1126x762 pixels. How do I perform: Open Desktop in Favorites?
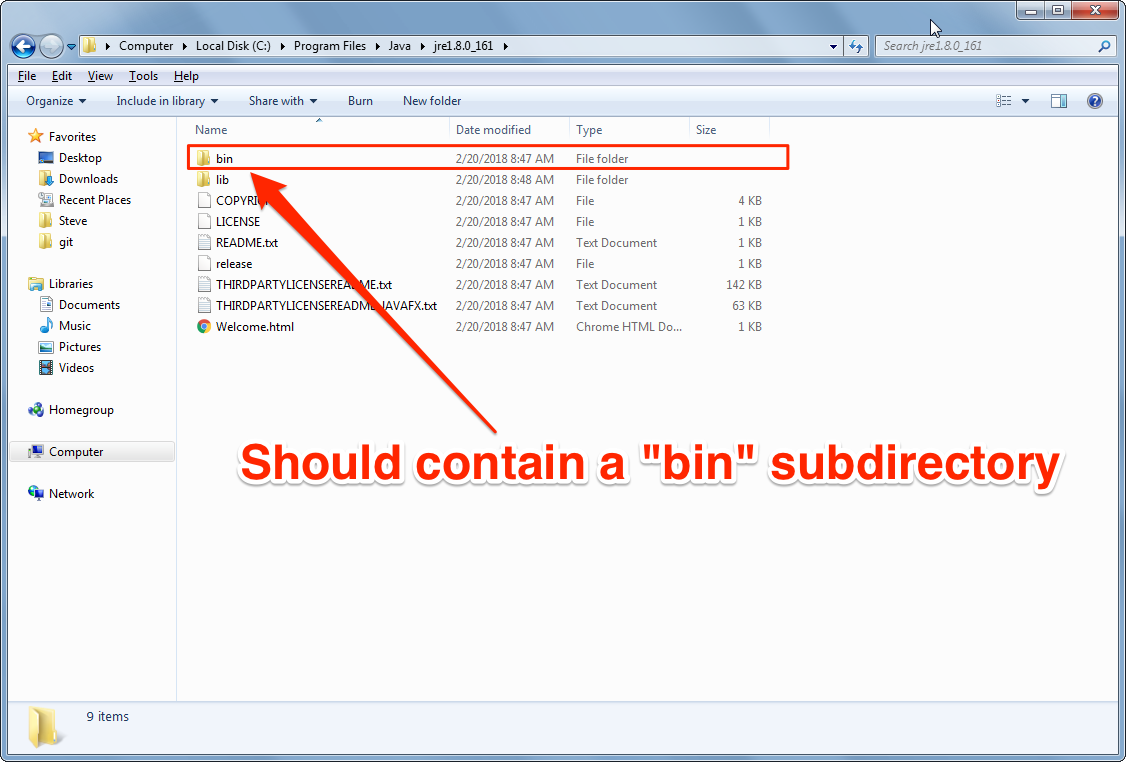coord(80,158)
